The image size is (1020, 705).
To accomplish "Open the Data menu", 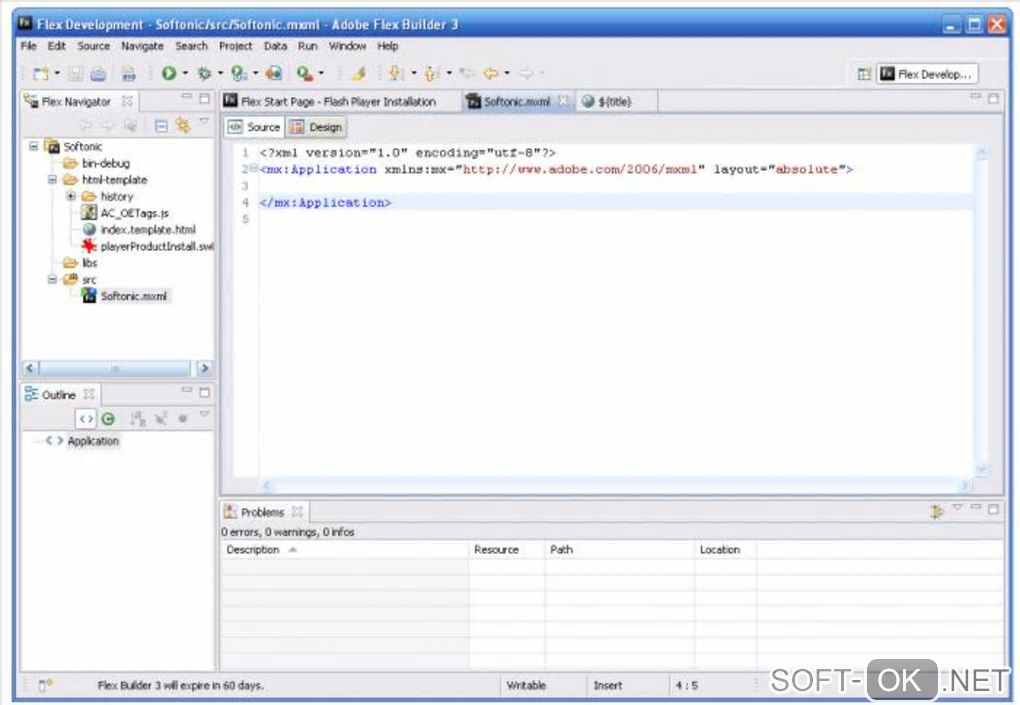I will 275,46.
